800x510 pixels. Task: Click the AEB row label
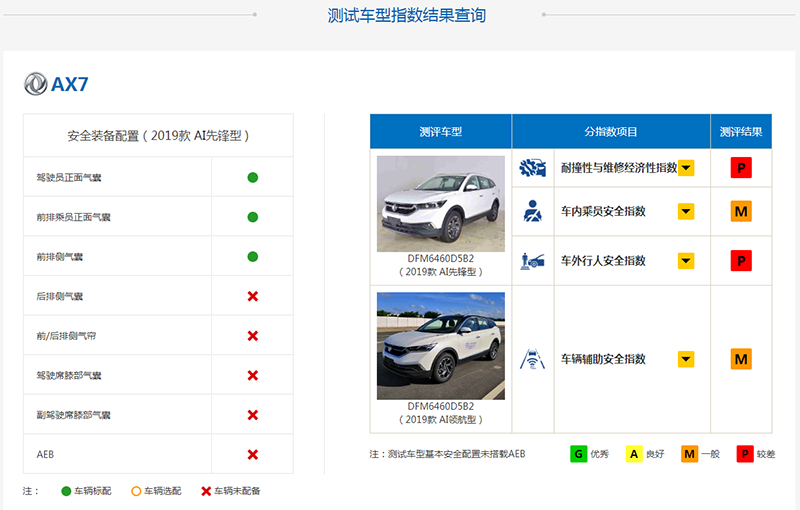coord(45,454)
